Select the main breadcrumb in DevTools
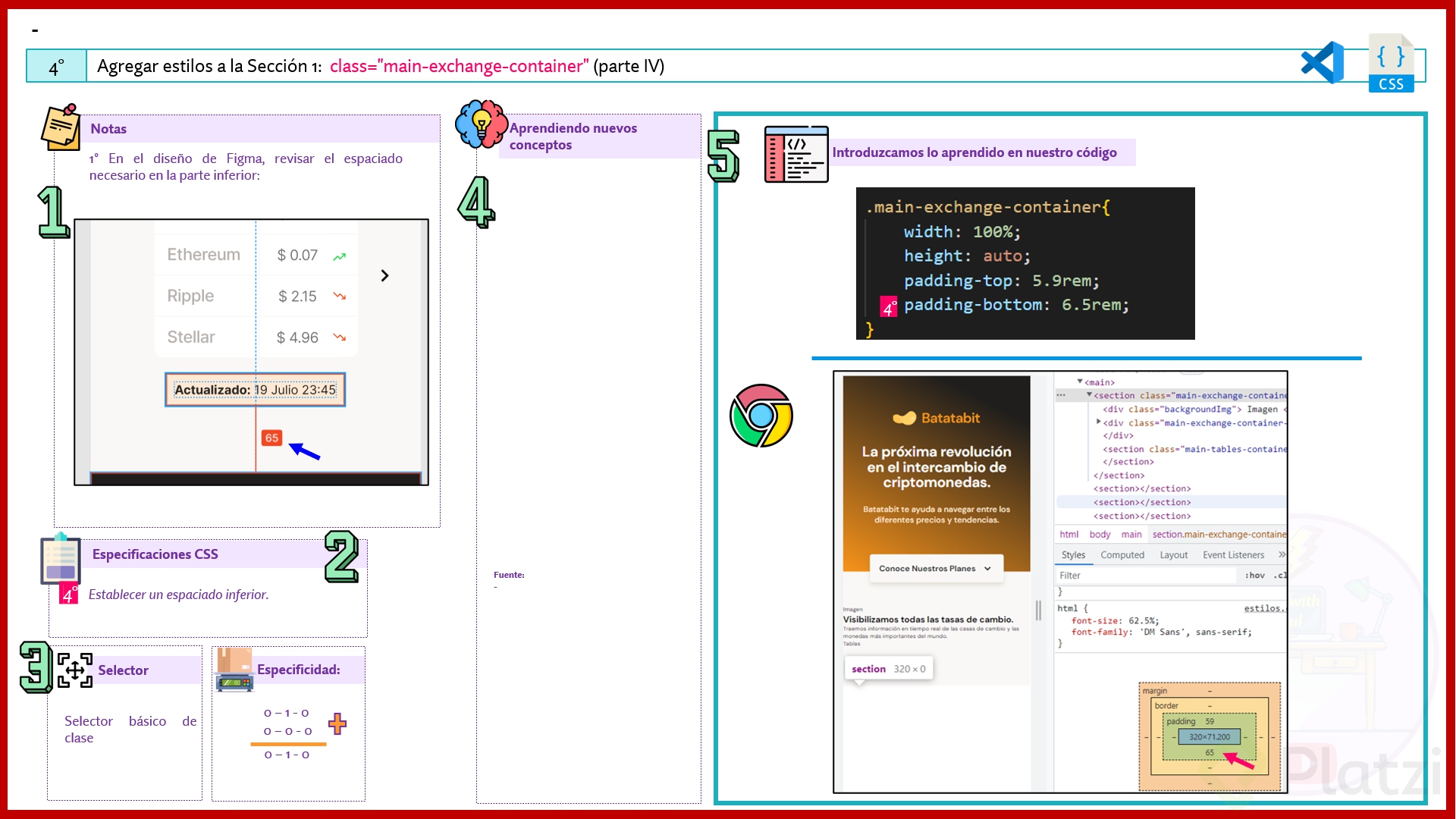This screenshot has width=1456, height=819. click(x=1131, y=535)
